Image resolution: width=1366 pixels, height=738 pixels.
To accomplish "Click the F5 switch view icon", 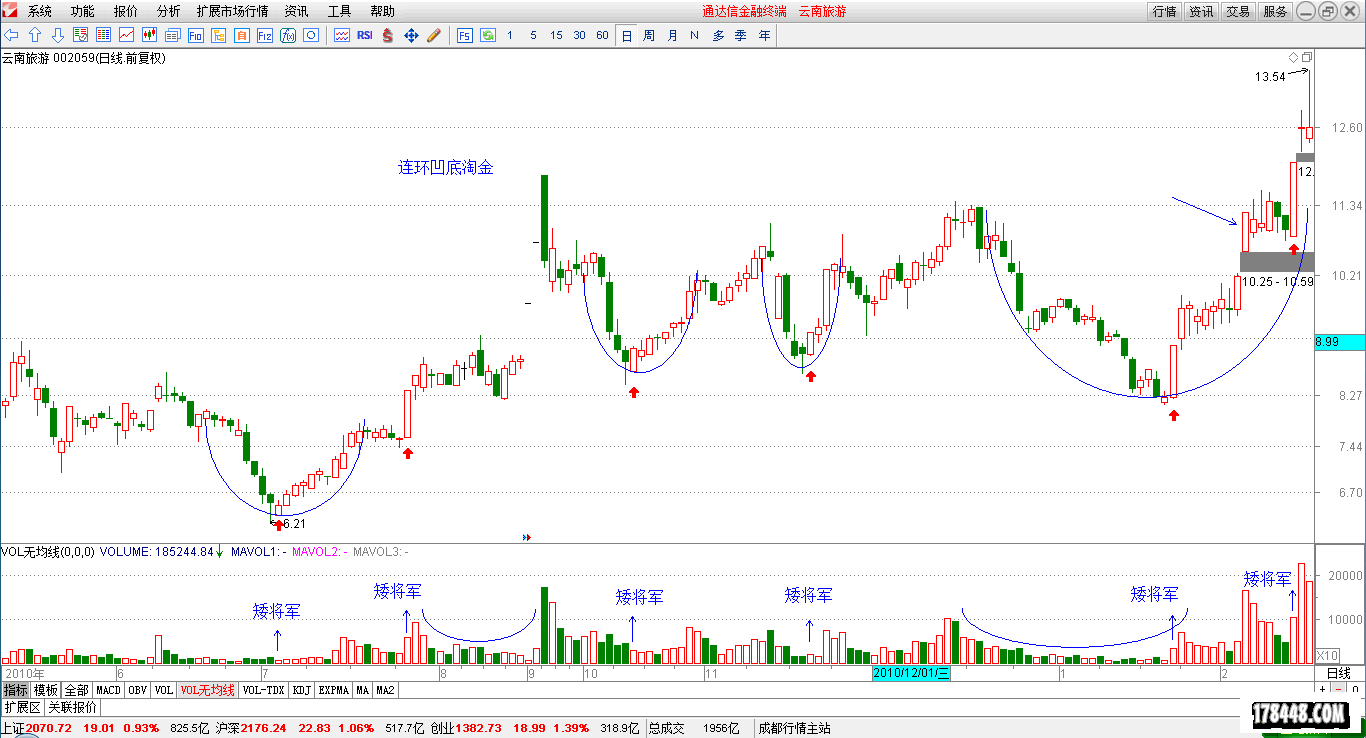I will (x=464, y=35).
